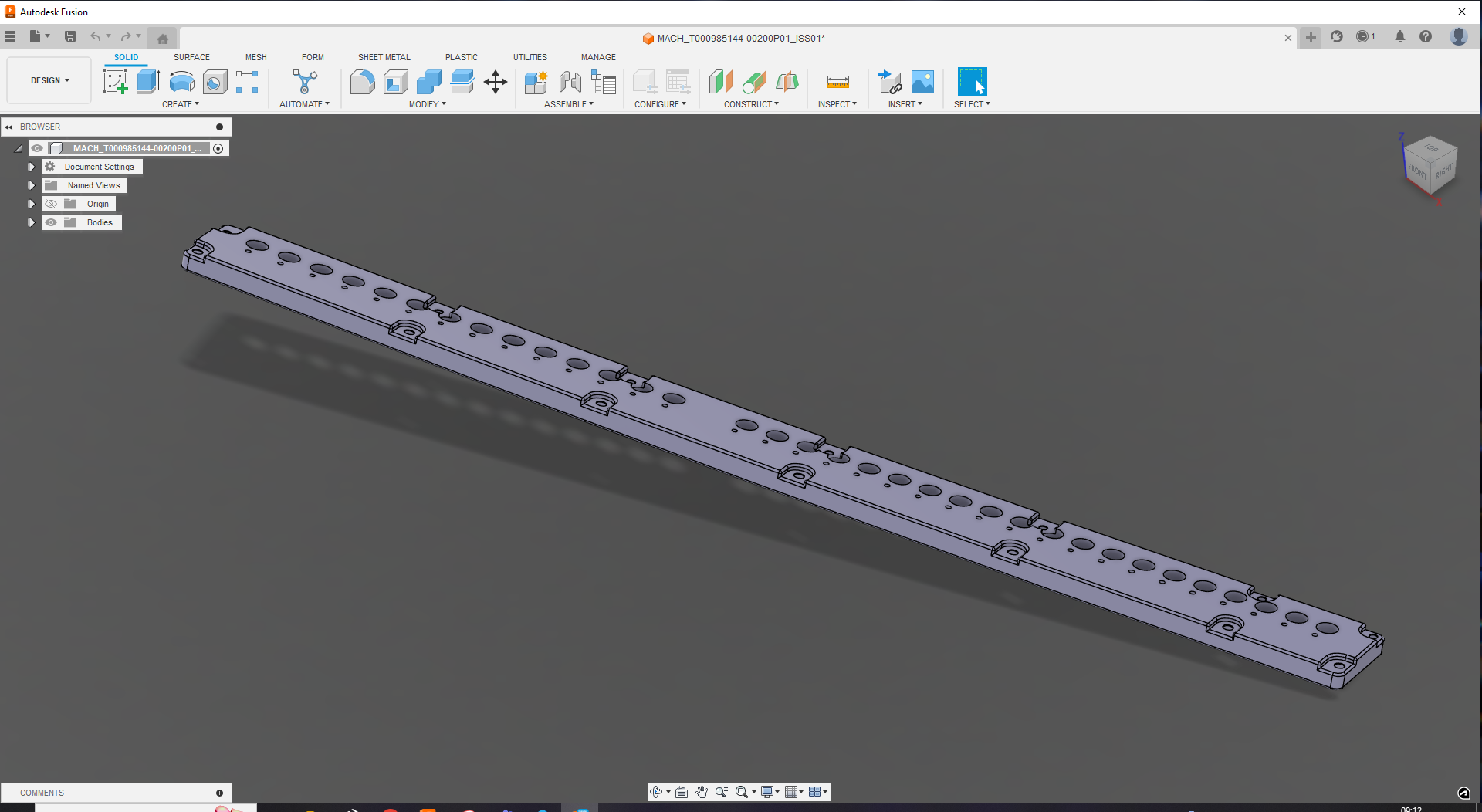
Task: Open the DESIGN workspace dropdown
Action: coord(48,80)
